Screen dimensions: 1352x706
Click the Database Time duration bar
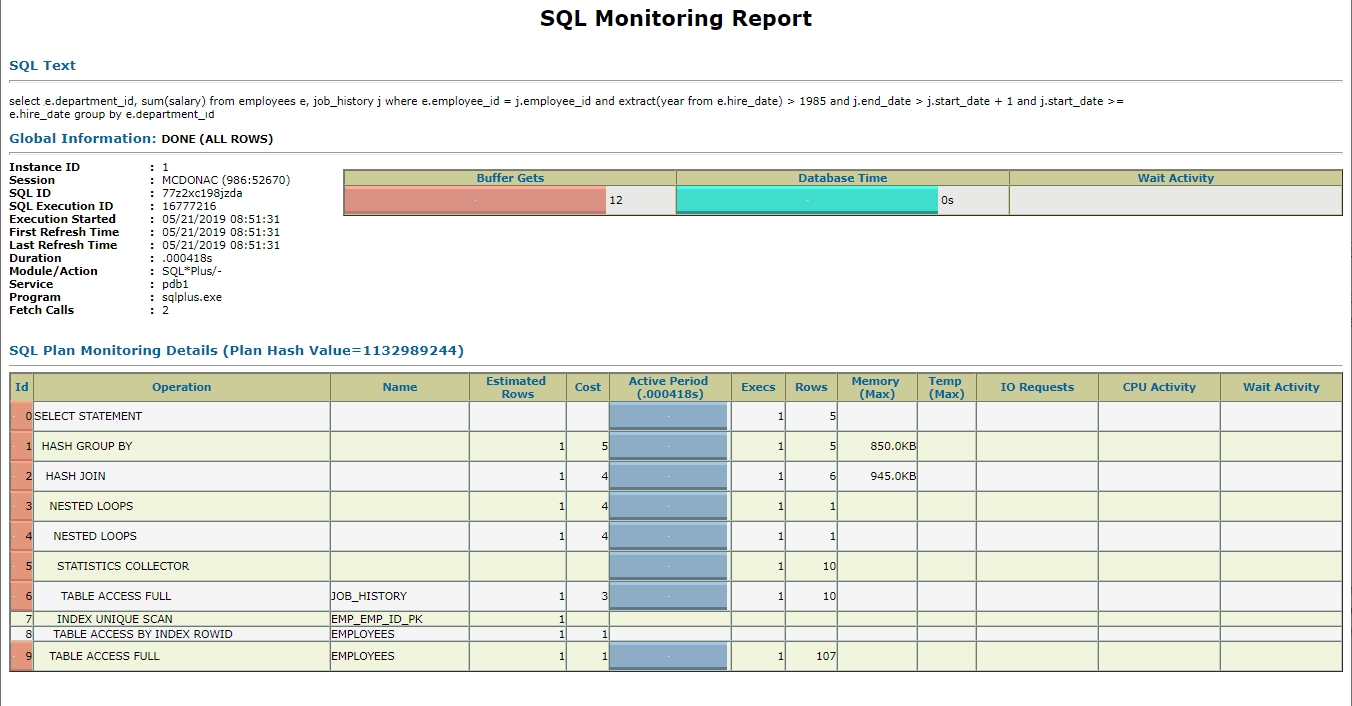(805, 199)
